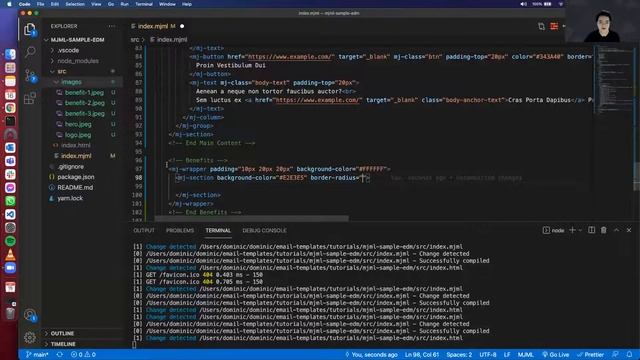This screenshot has width=640, height=360.
Task: Click the red MJML preview icon
Action: click(x=554, y=27)
